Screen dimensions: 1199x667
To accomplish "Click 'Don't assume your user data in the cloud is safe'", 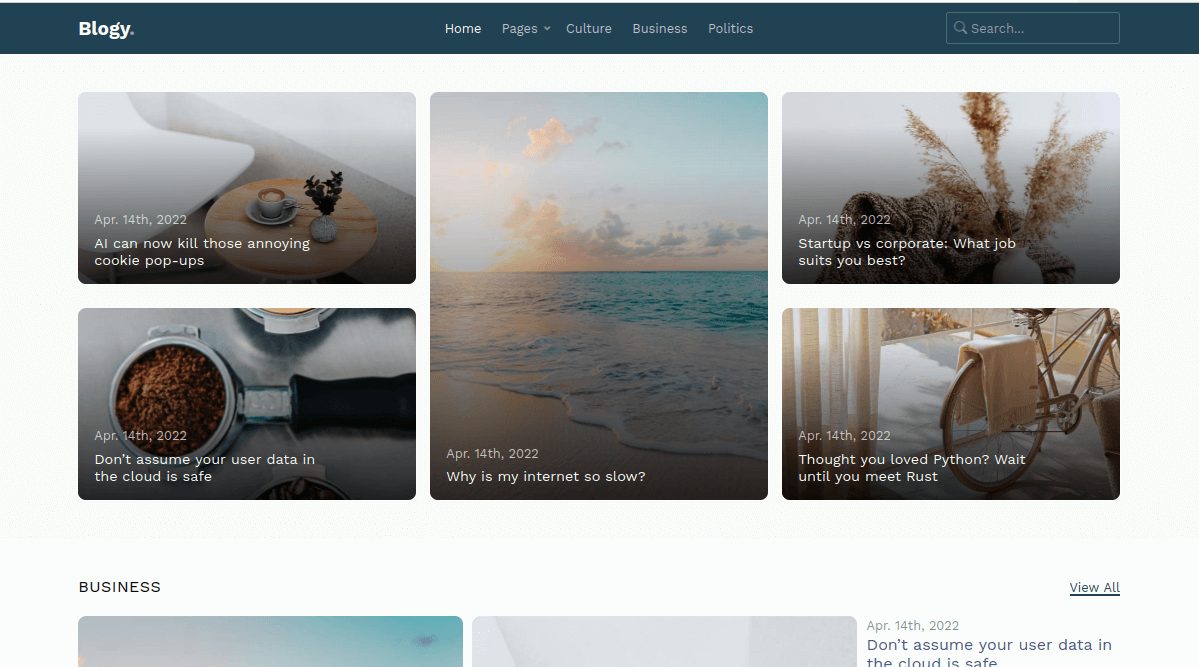I will click(x=204, y=467).
